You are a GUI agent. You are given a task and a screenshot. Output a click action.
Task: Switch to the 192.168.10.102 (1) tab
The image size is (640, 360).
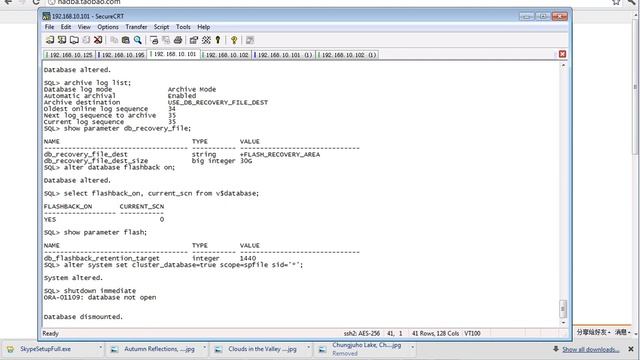pos(348,55)
